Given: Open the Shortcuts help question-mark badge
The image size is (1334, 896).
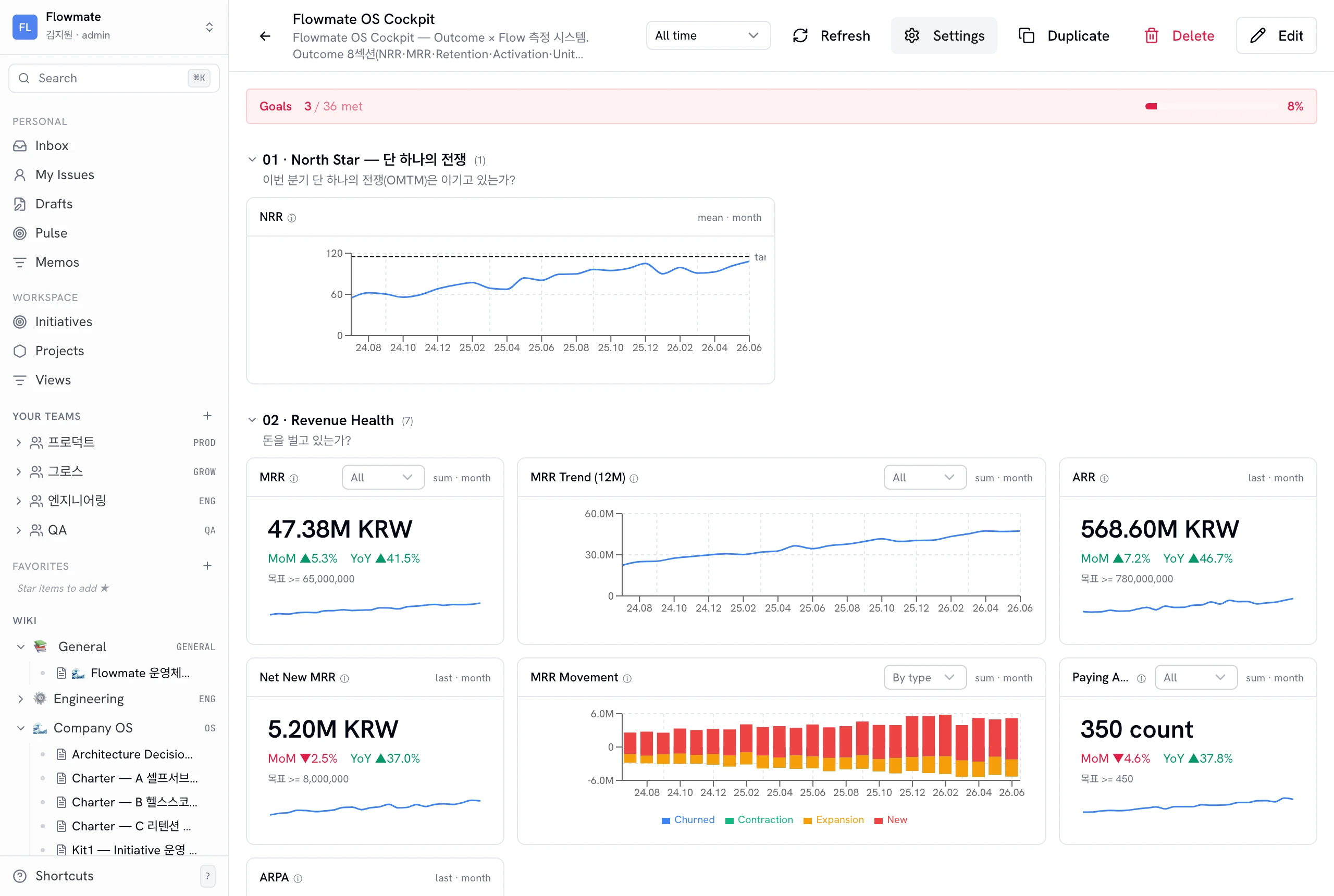Looking at the screenshot, I should tap(207, 876).
